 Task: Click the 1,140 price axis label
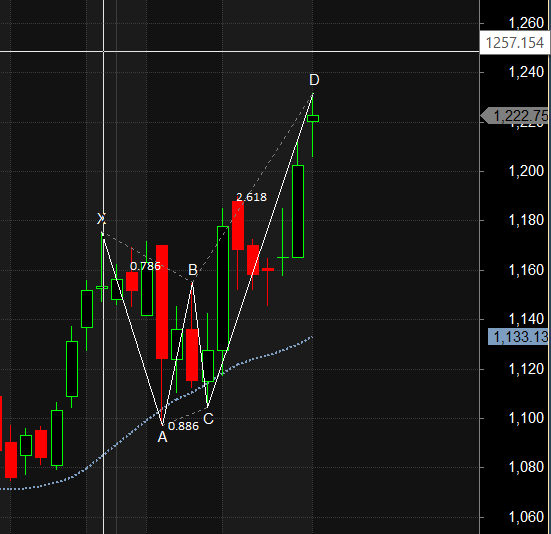click(526, 319)
